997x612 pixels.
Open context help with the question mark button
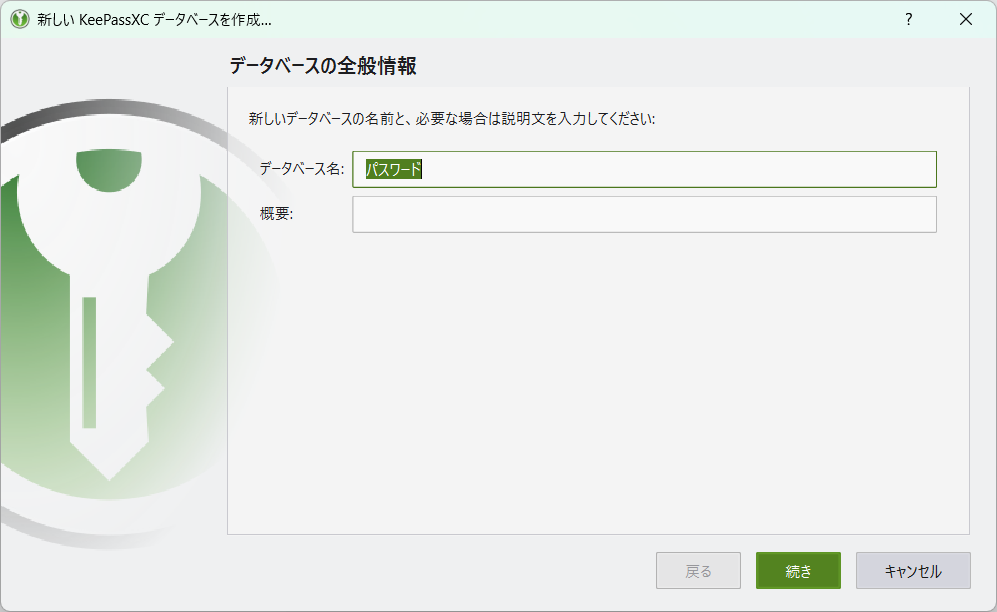909,19
